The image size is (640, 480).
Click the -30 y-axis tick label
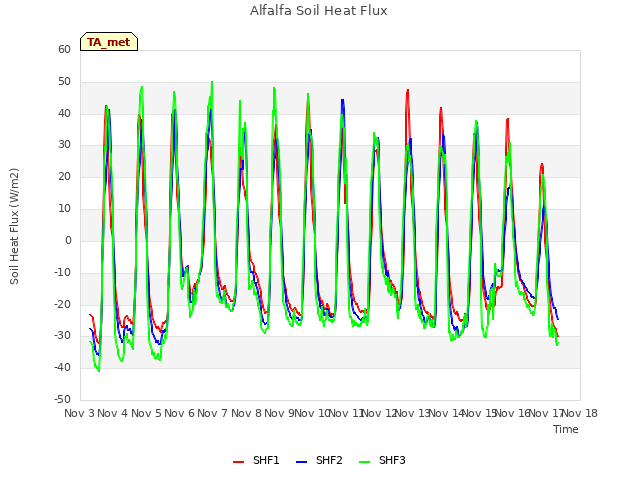tap(63, 336)
